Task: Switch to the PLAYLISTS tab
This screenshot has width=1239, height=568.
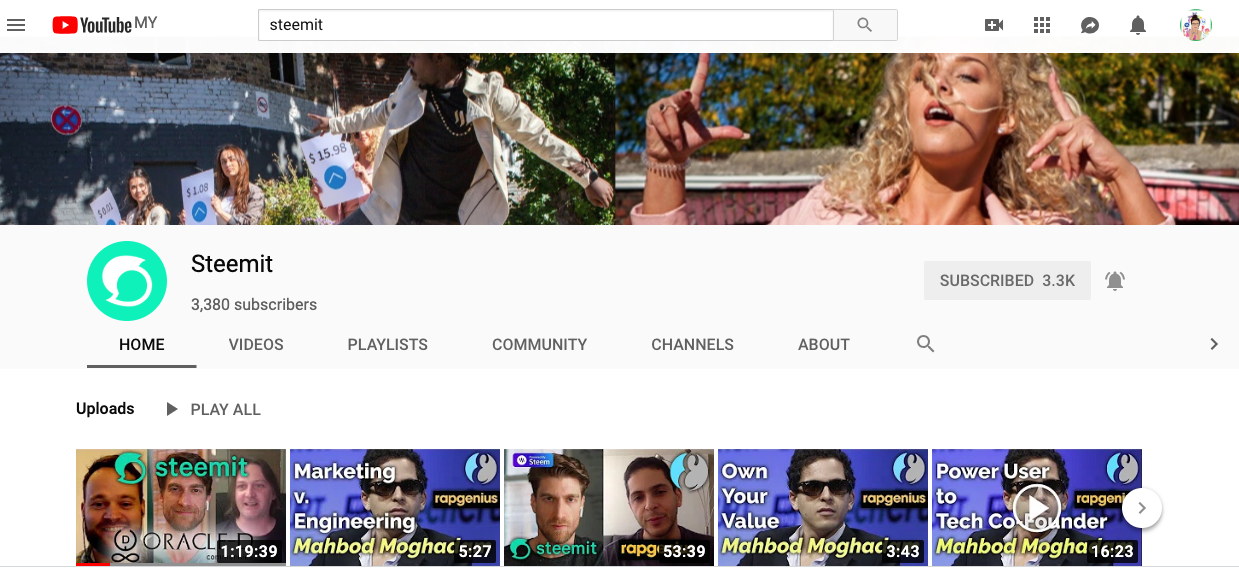Action: point(388,344)
